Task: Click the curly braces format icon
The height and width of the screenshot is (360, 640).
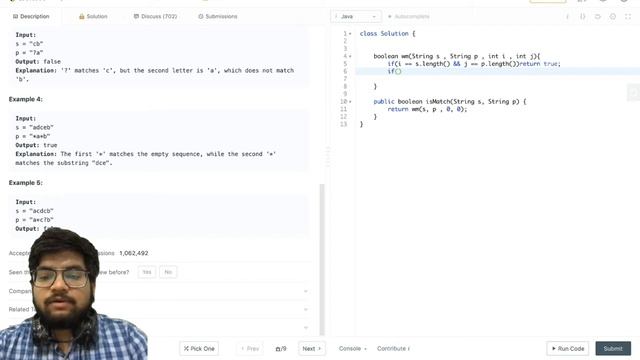Action: [582, 16]
